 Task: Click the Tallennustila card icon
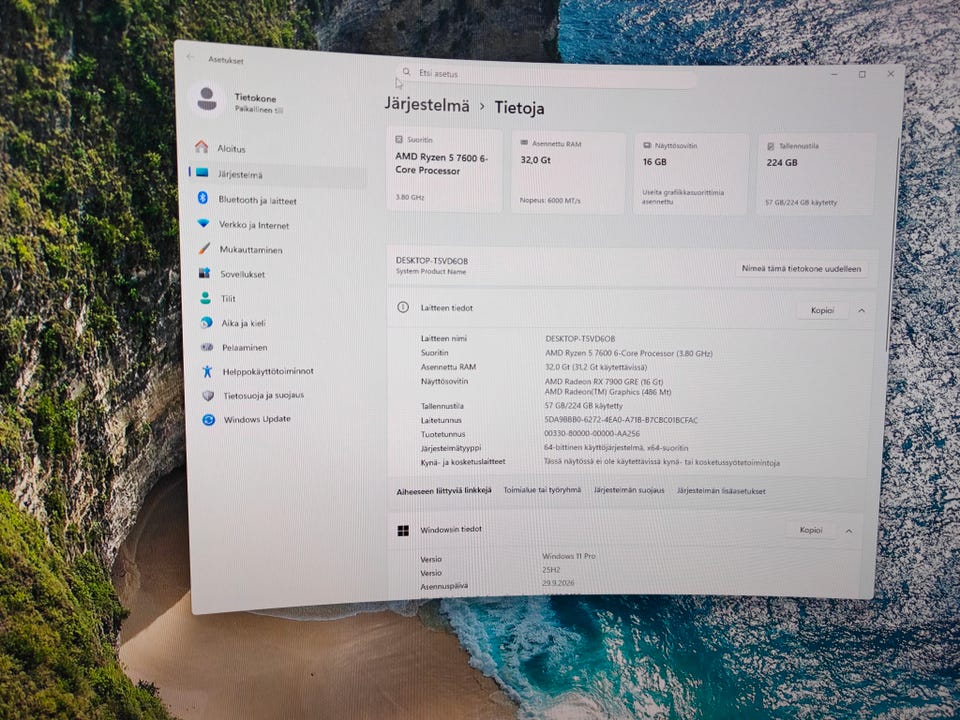pyautogui.click(x=770, y=146)
